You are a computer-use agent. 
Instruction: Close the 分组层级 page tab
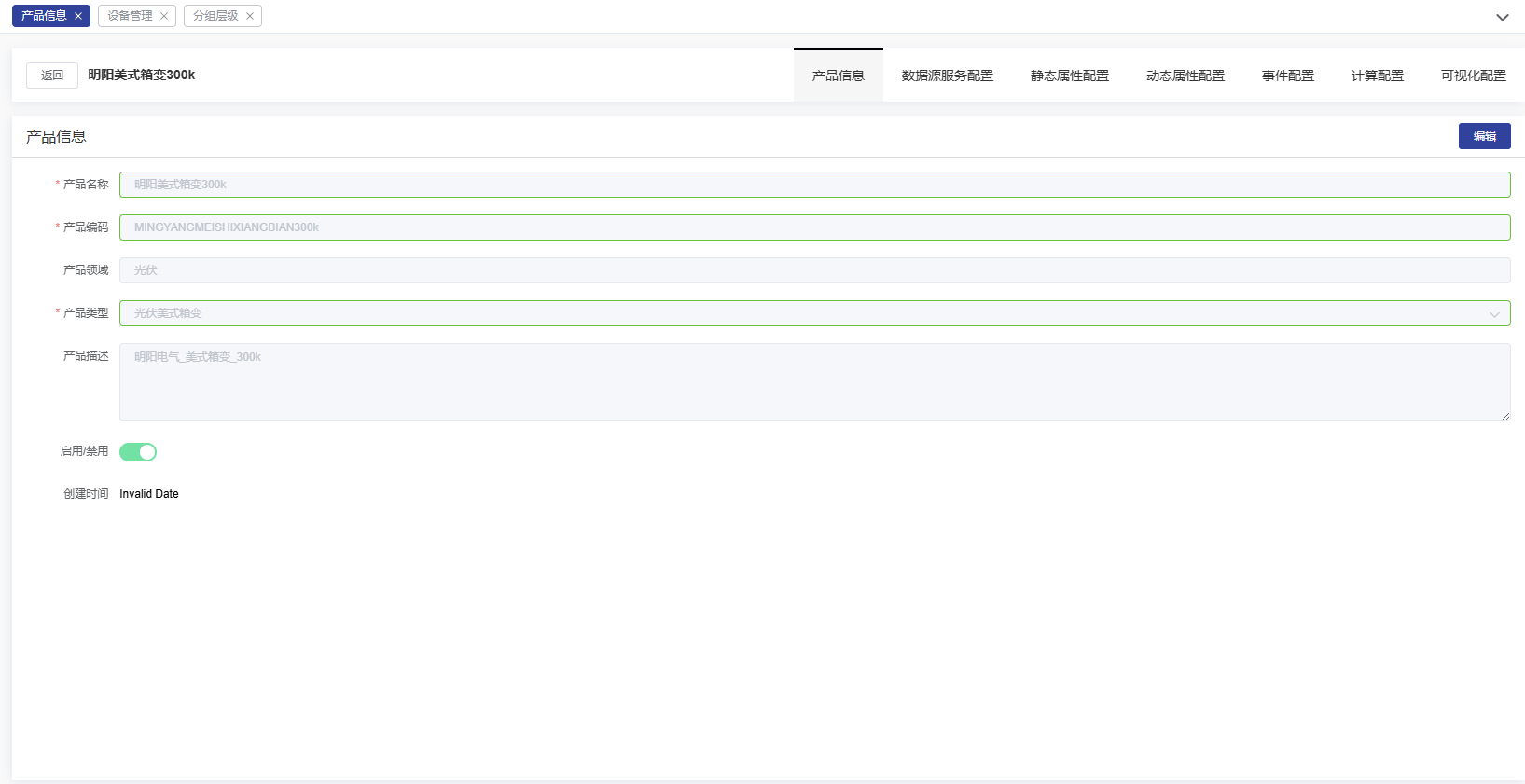coord(250,16)
